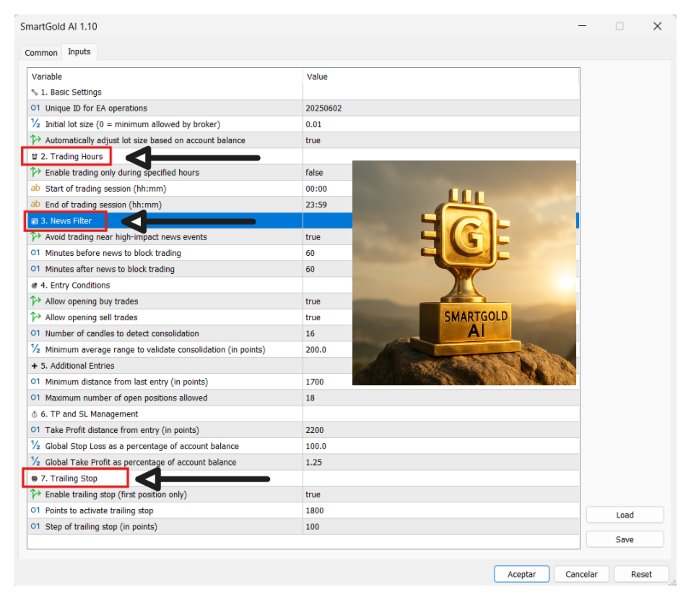Click fraction icon beside Minimum average range

pos(35,349)
